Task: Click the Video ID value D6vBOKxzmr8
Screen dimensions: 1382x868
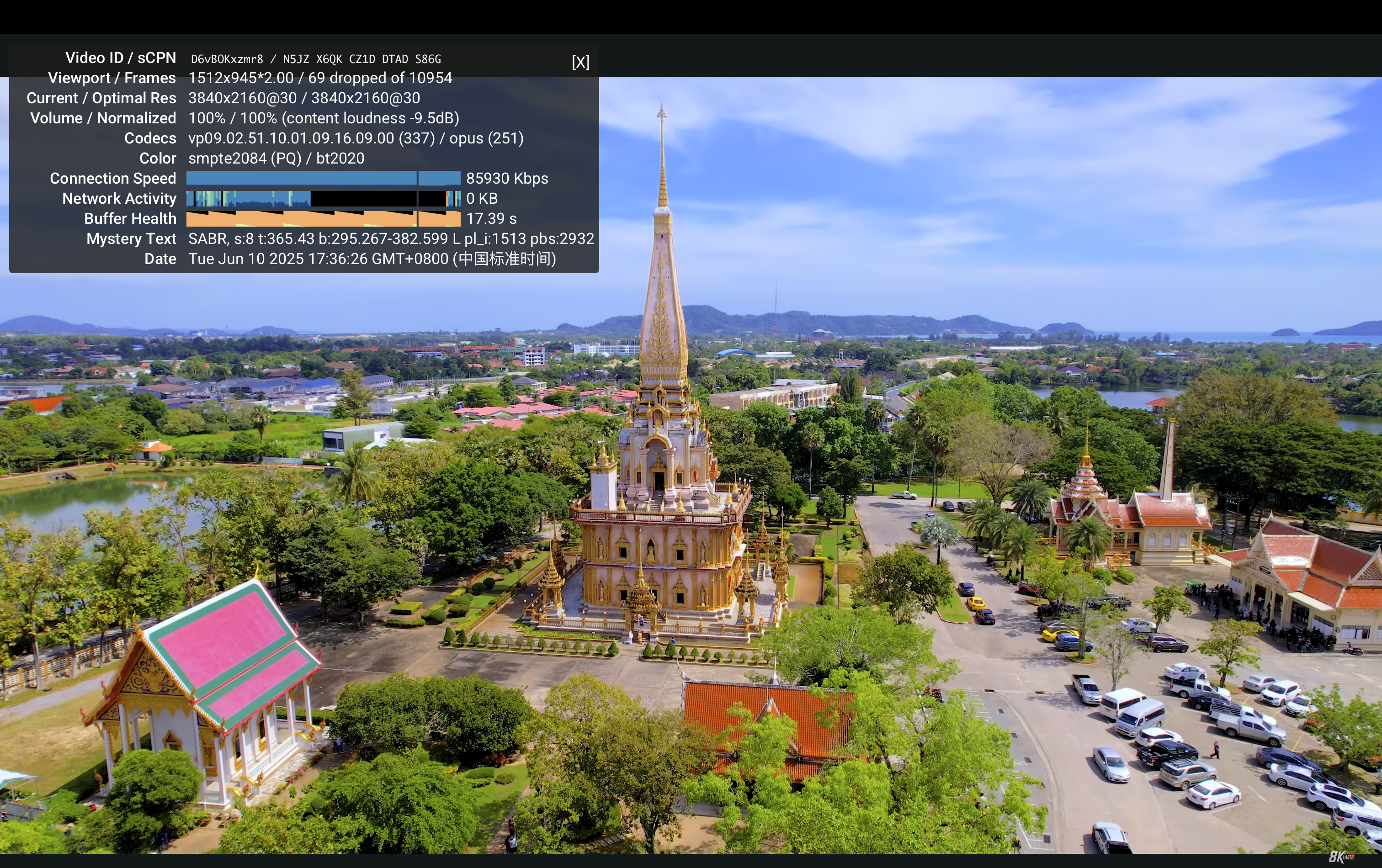Action: point(227,59)
